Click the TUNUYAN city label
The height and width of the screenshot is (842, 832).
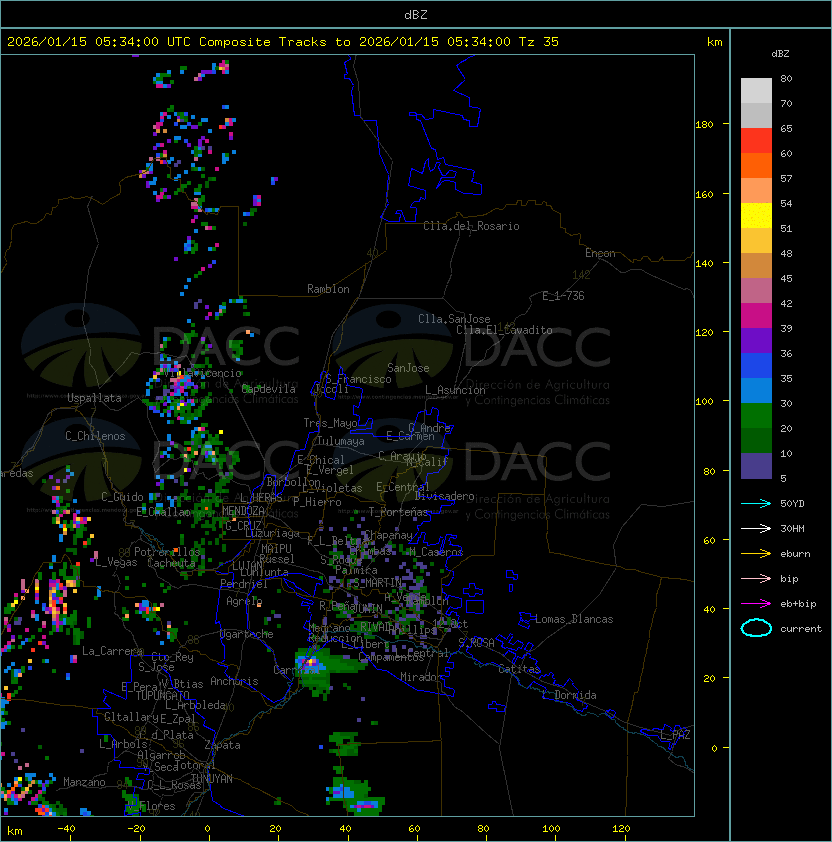[x=212, y=779]
